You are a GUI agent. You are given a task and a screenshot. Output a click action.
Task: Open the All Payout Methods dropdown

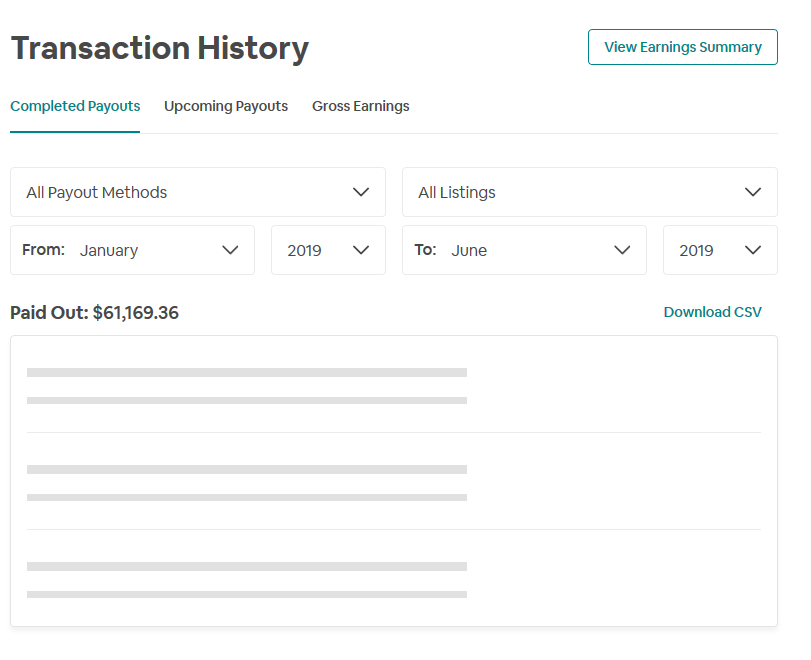198,192
